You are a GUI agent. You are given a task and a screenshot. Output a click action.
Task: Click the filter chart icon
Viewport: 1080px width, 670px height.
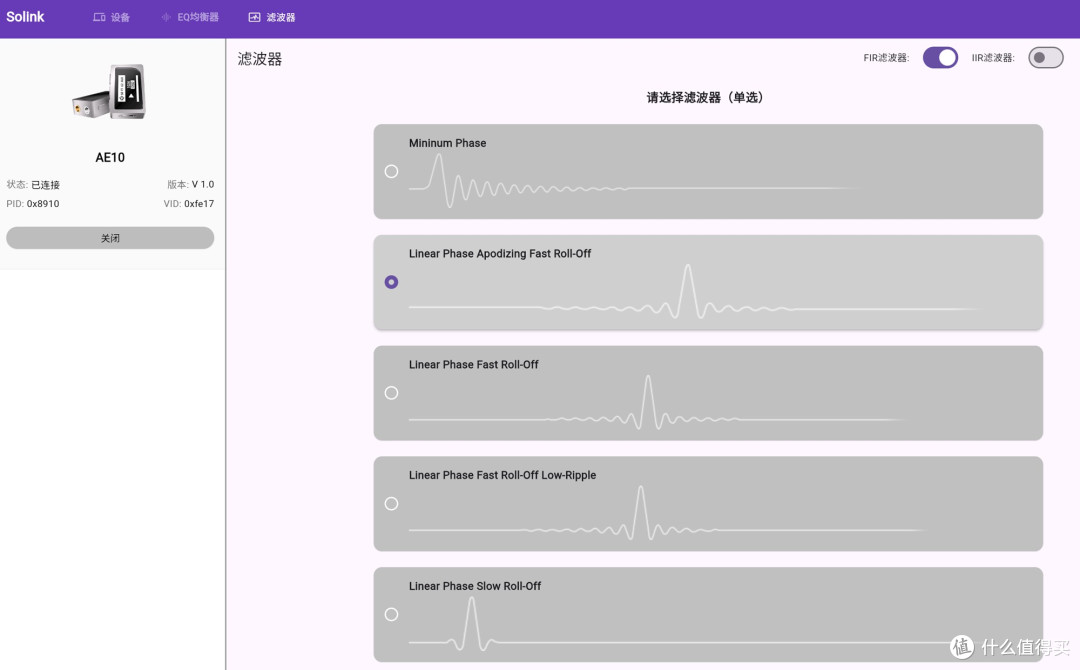(254, 17)
